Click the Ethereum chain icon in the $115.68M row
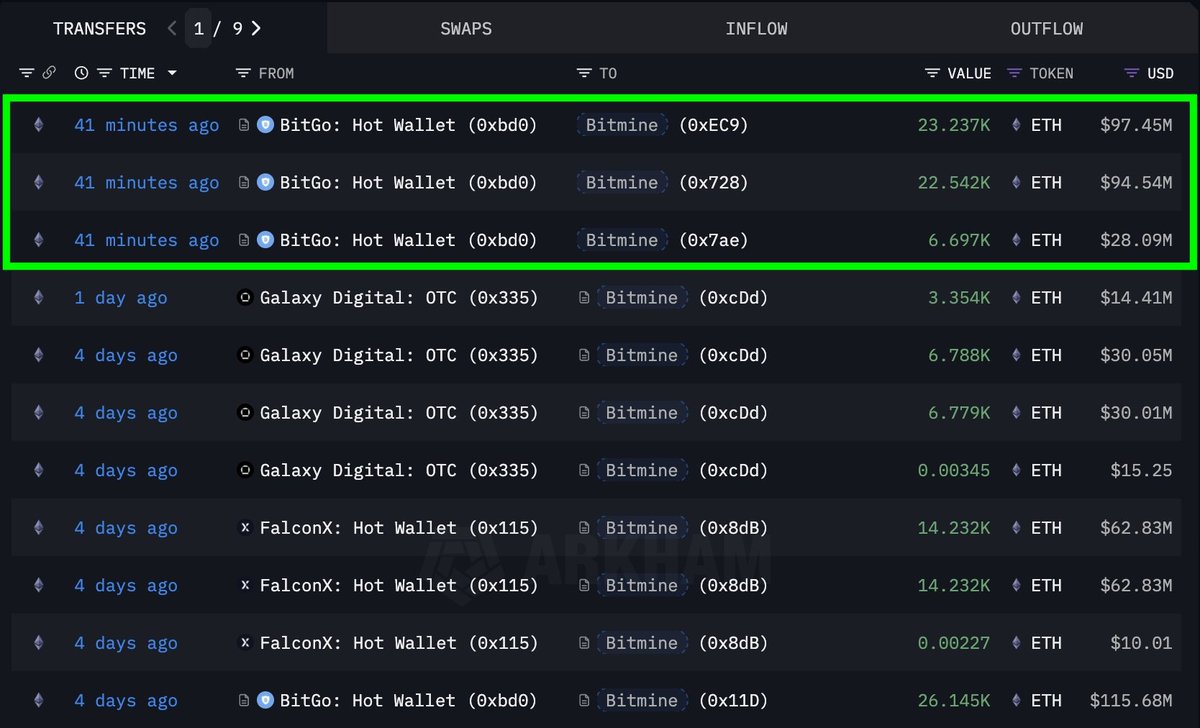The height and width of the screenshot is (728, 1200). point(39,701)
